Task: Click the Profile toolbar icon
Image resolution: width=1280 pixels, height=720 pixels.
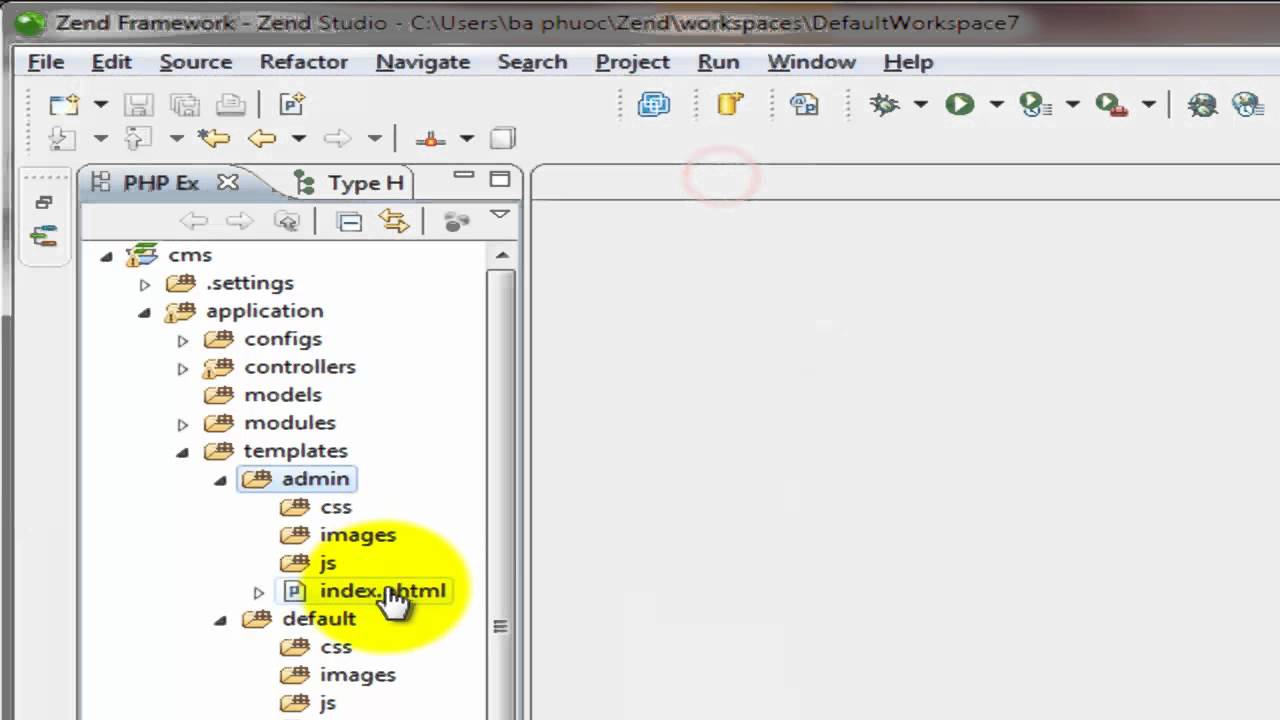Action: 1035,104
